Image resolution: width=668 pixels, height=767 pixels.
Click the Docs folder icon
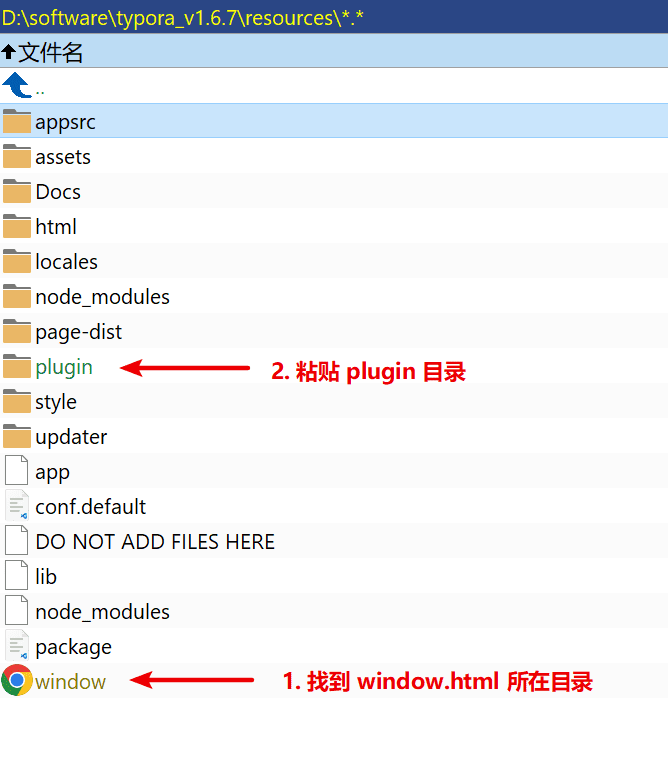tap(17, 191)
